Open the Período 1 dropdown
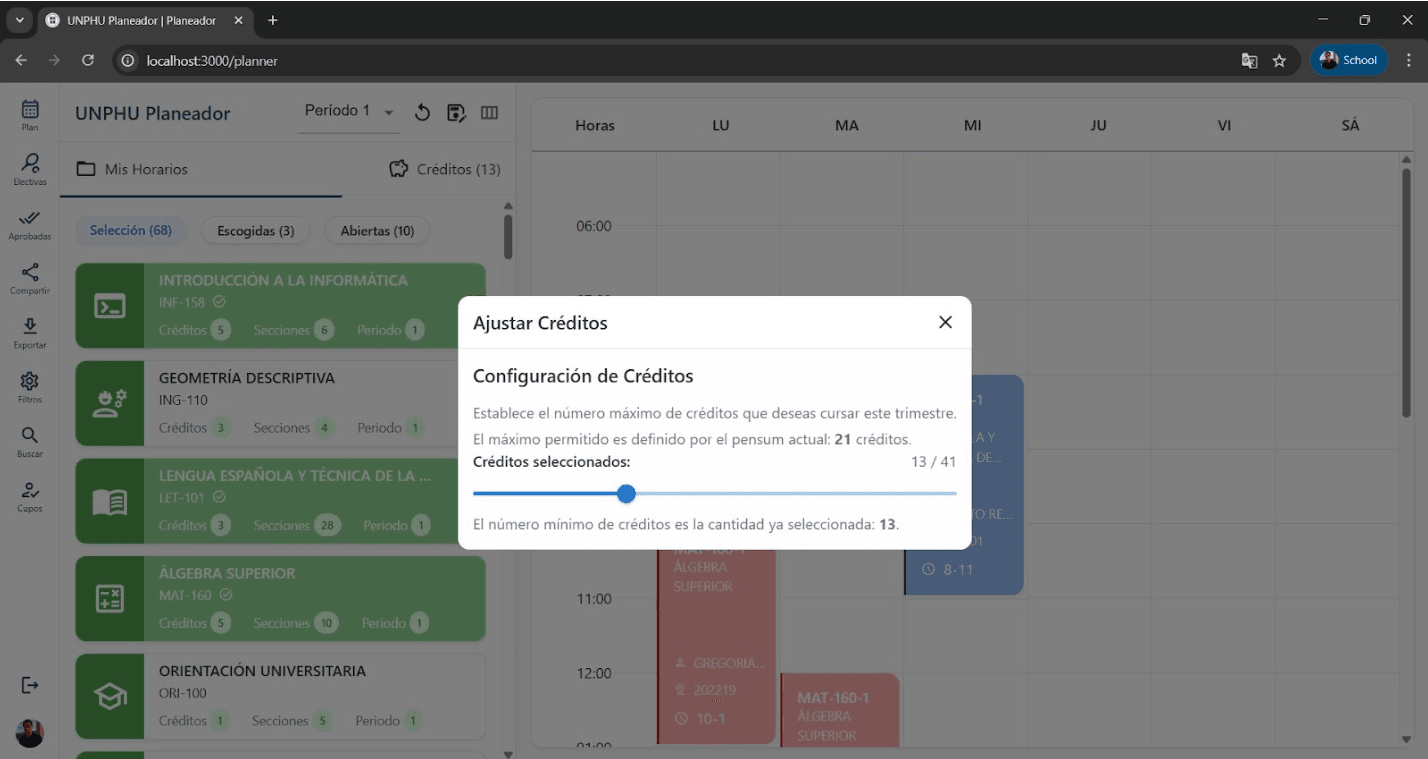Image resolution: width=1428 pixels, height=759 pixels. pos(350,111)
